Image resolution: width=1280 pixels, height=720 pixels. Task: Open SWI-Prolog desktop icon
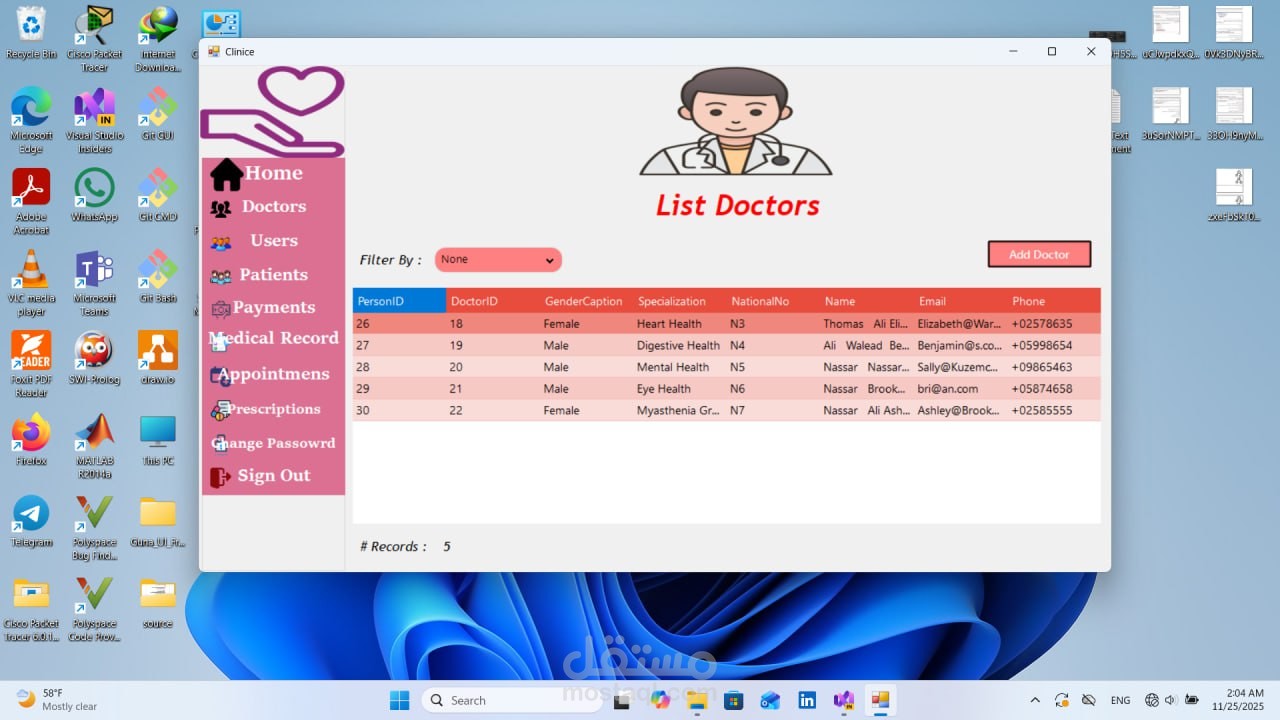coord(94,358)
